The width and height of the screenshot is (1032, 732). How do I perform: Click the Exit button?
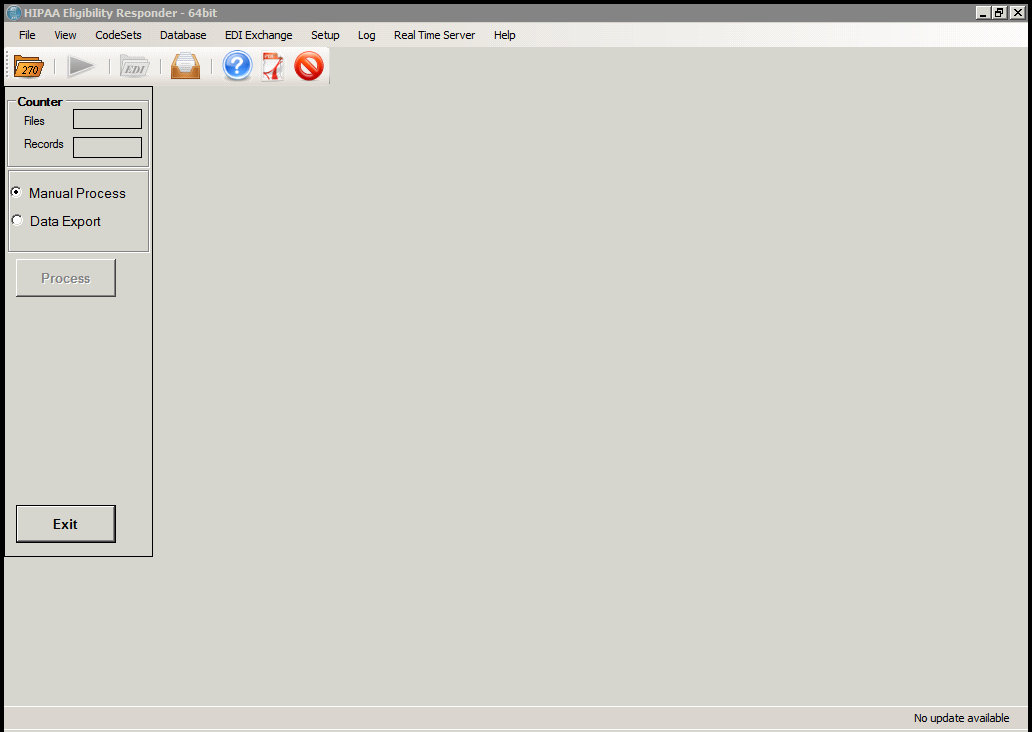[x=65, y=523]
